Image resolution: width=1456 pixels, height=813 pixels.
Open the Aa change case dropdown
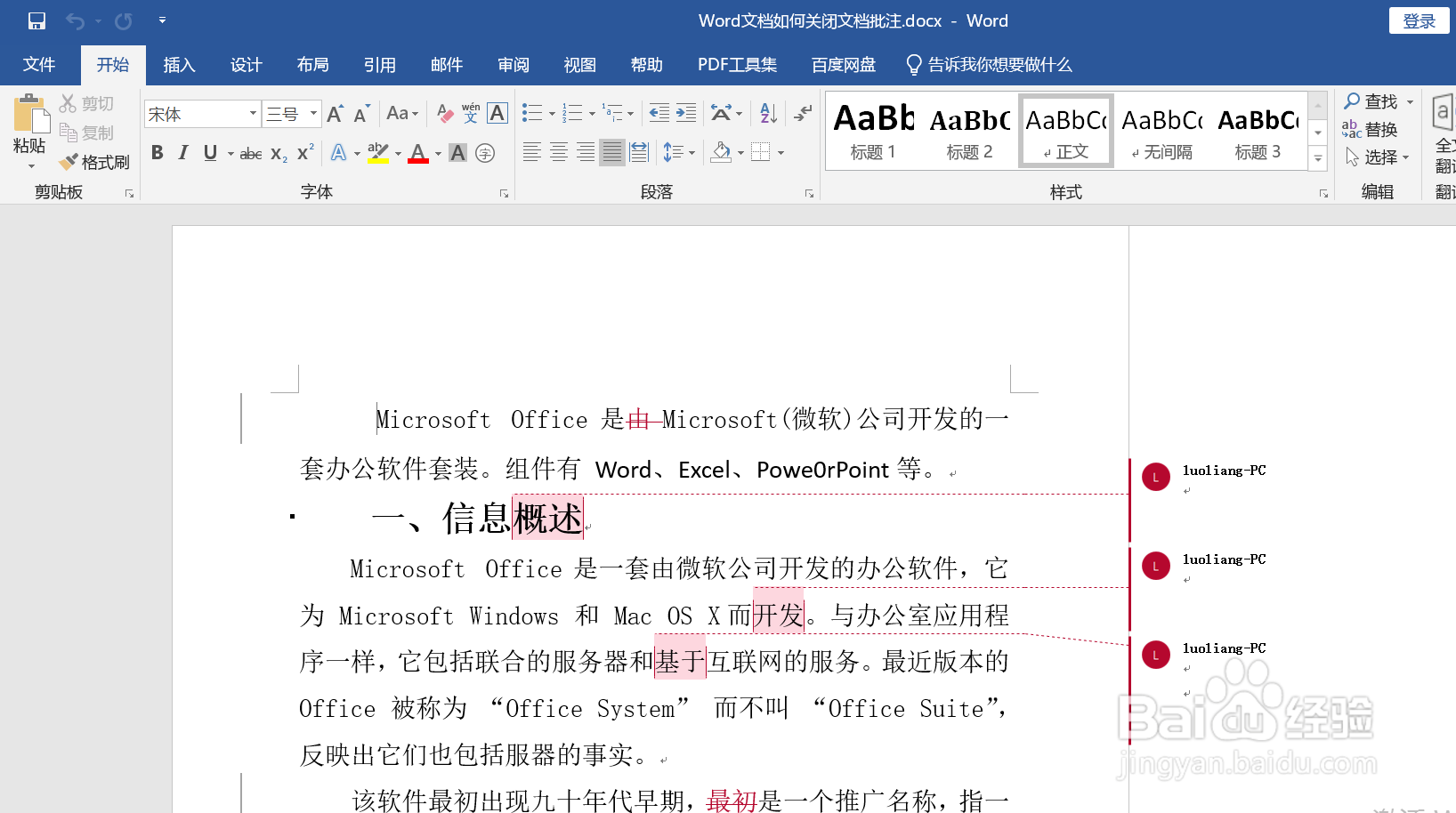pyautogui.click(x=402, y=114)
